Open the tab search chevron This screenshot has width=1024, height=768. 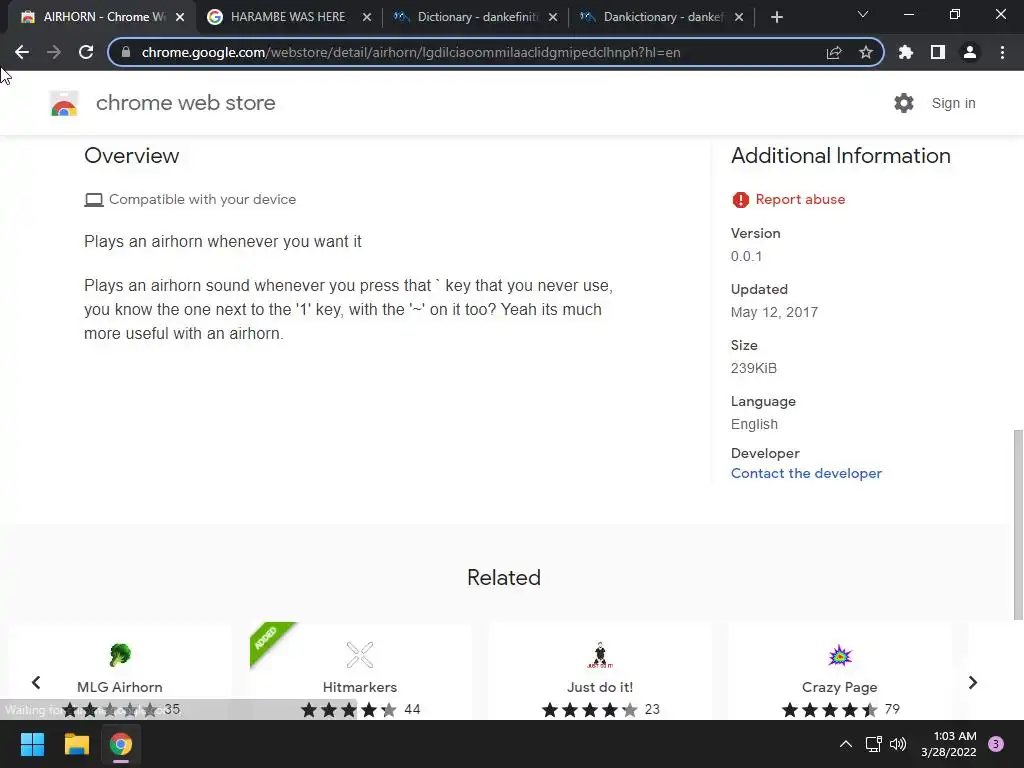(x=863, y=14)
